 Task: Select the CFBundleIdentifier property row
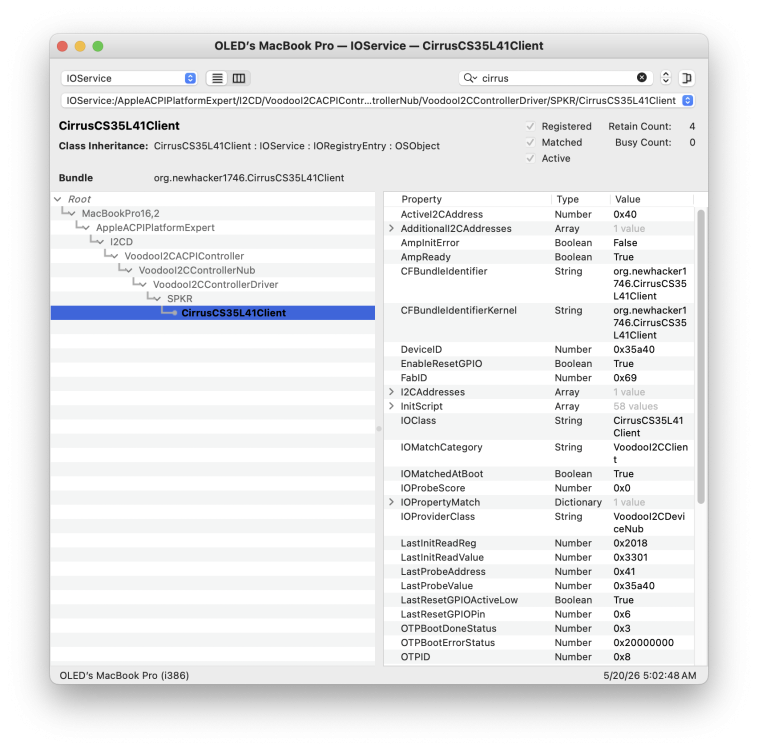pos(539,283)
